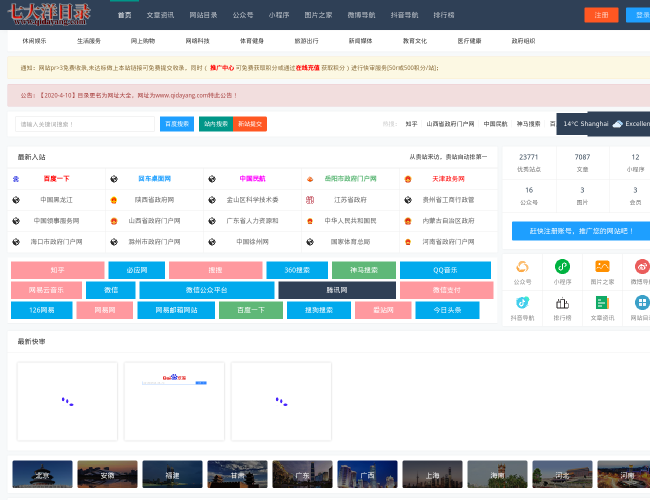Open the 推广中心 red link in notice
This screenshot has height=500, width=650.
[x=222, y=68]
